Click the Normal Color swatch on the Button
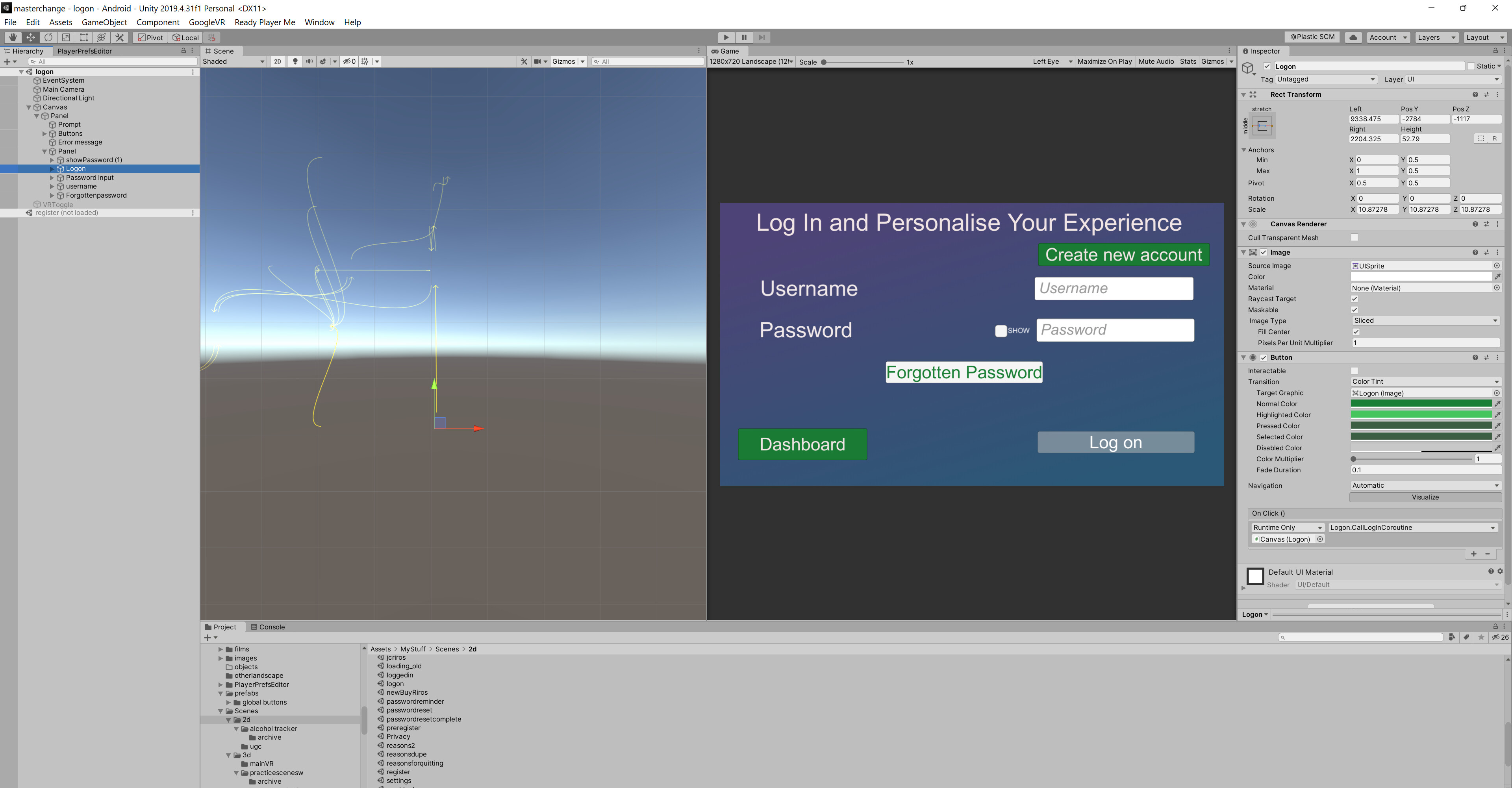 [x=1420, y=404]
